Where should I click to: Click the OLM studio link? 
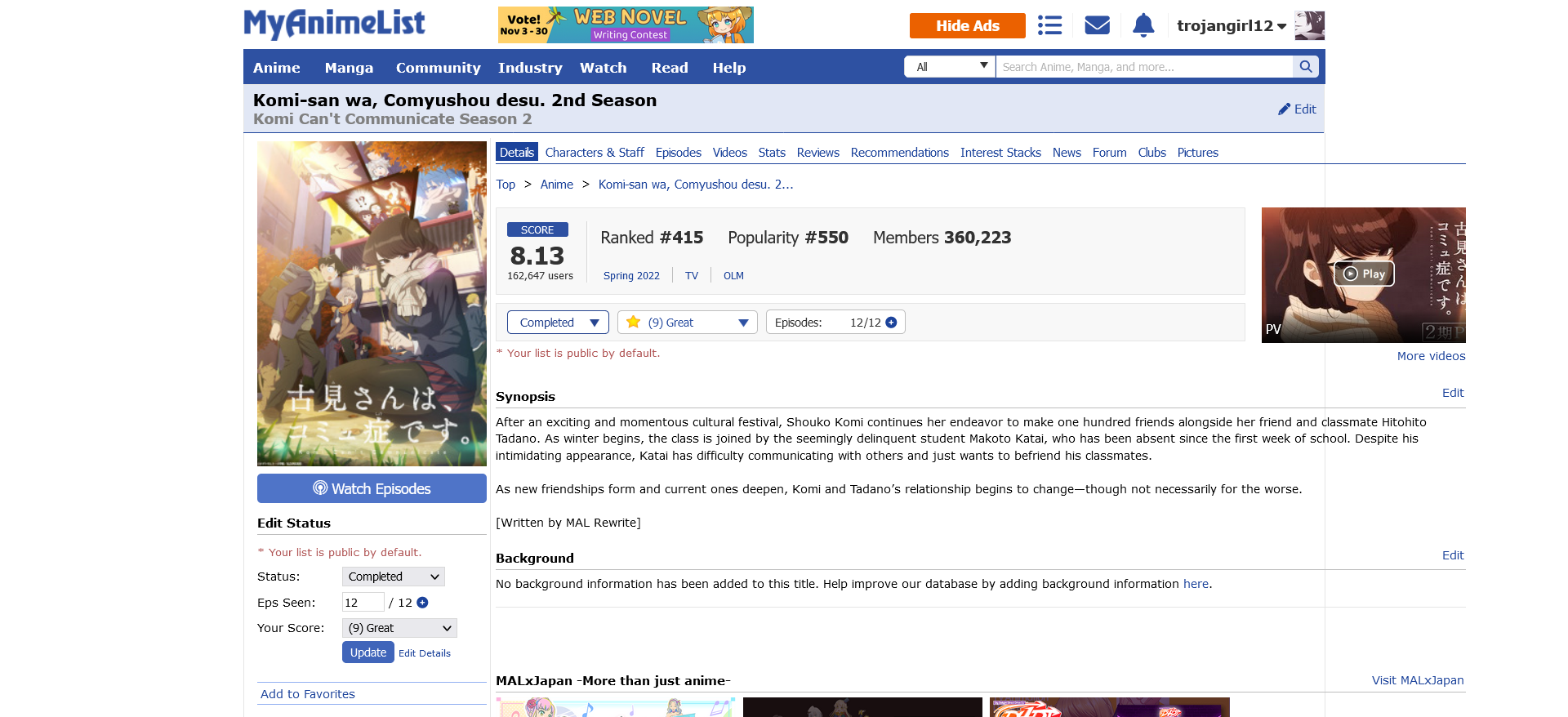coord(733,276)
